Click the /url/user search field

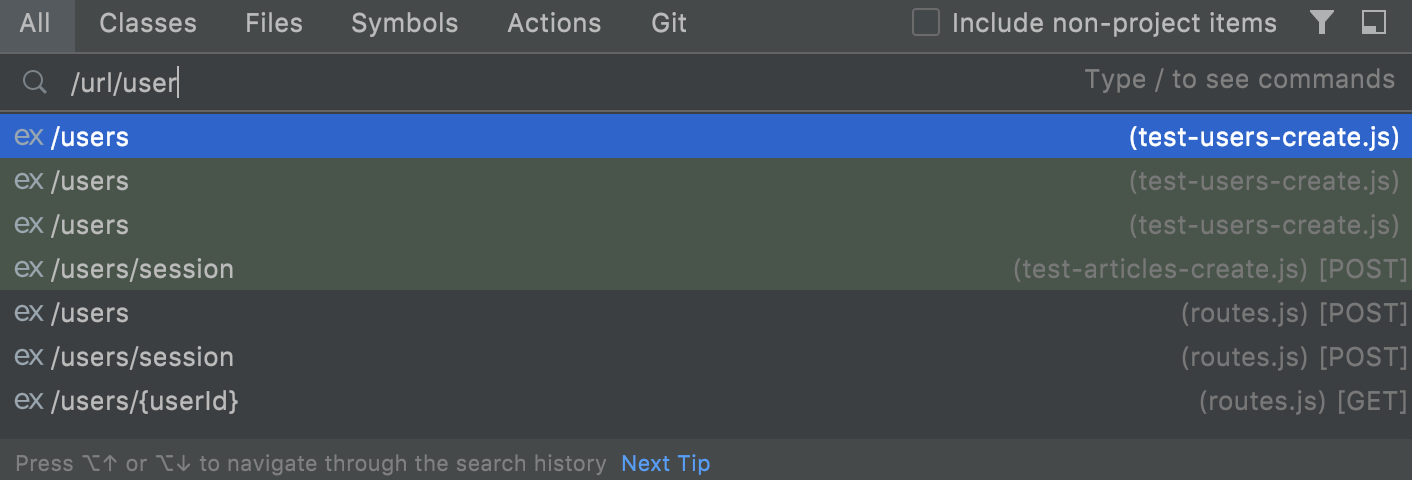pyautogui.click(x=500, y=82)
